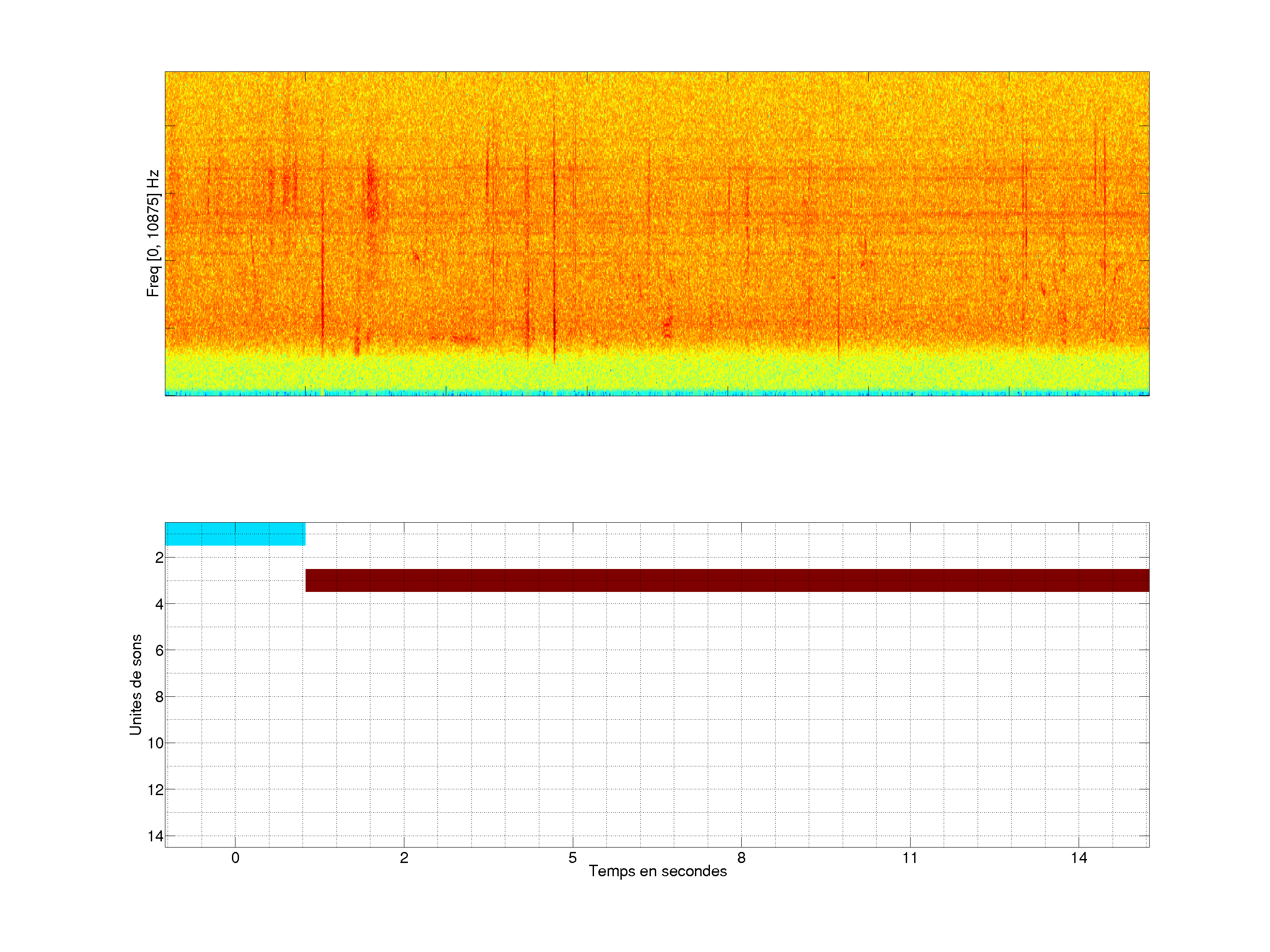Screen dimensions: 1270x952
Task: Click the cyan bar in the lower plot
Action: pos(235,534)
